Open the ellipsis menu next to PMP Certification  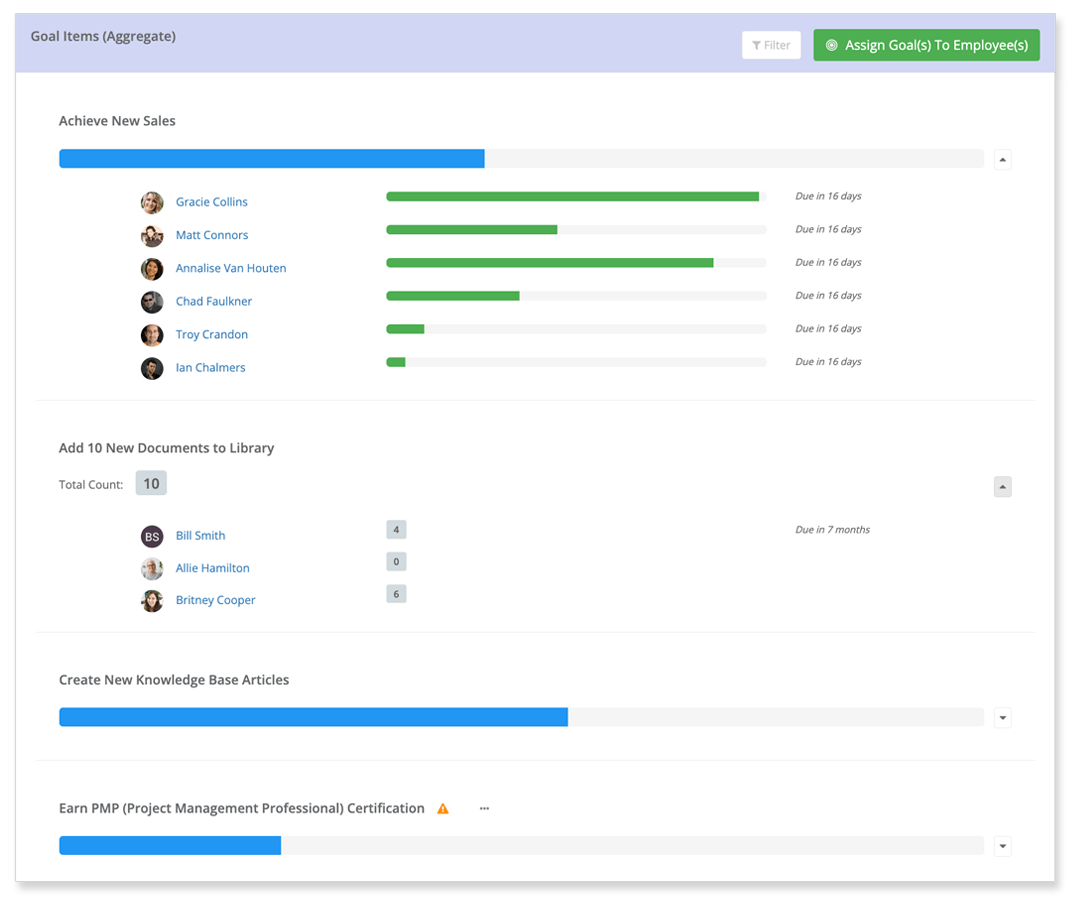[484, 809]
